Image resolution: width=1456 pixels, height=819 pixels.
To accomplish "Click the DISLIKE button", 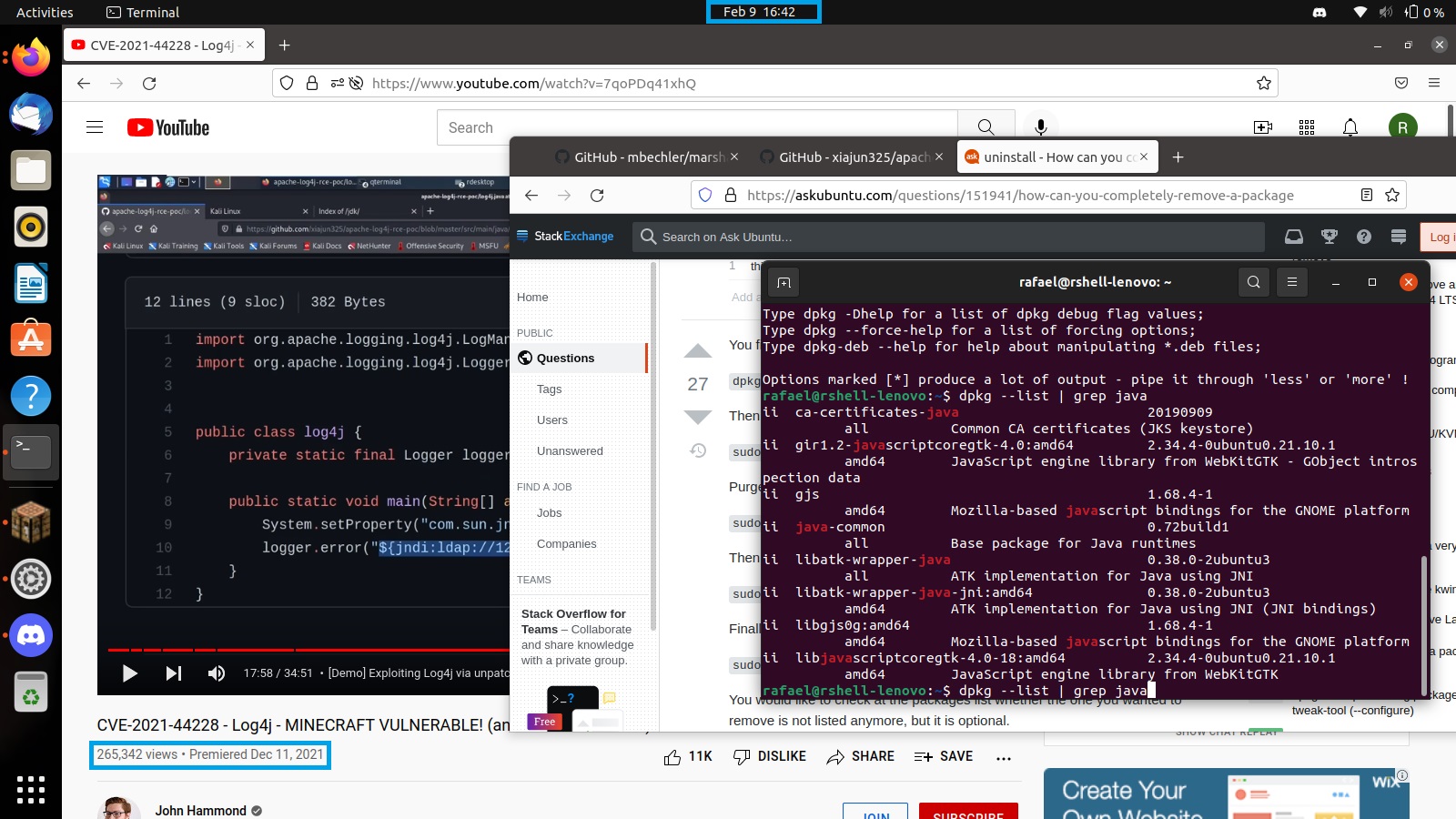I will [770, 757].
